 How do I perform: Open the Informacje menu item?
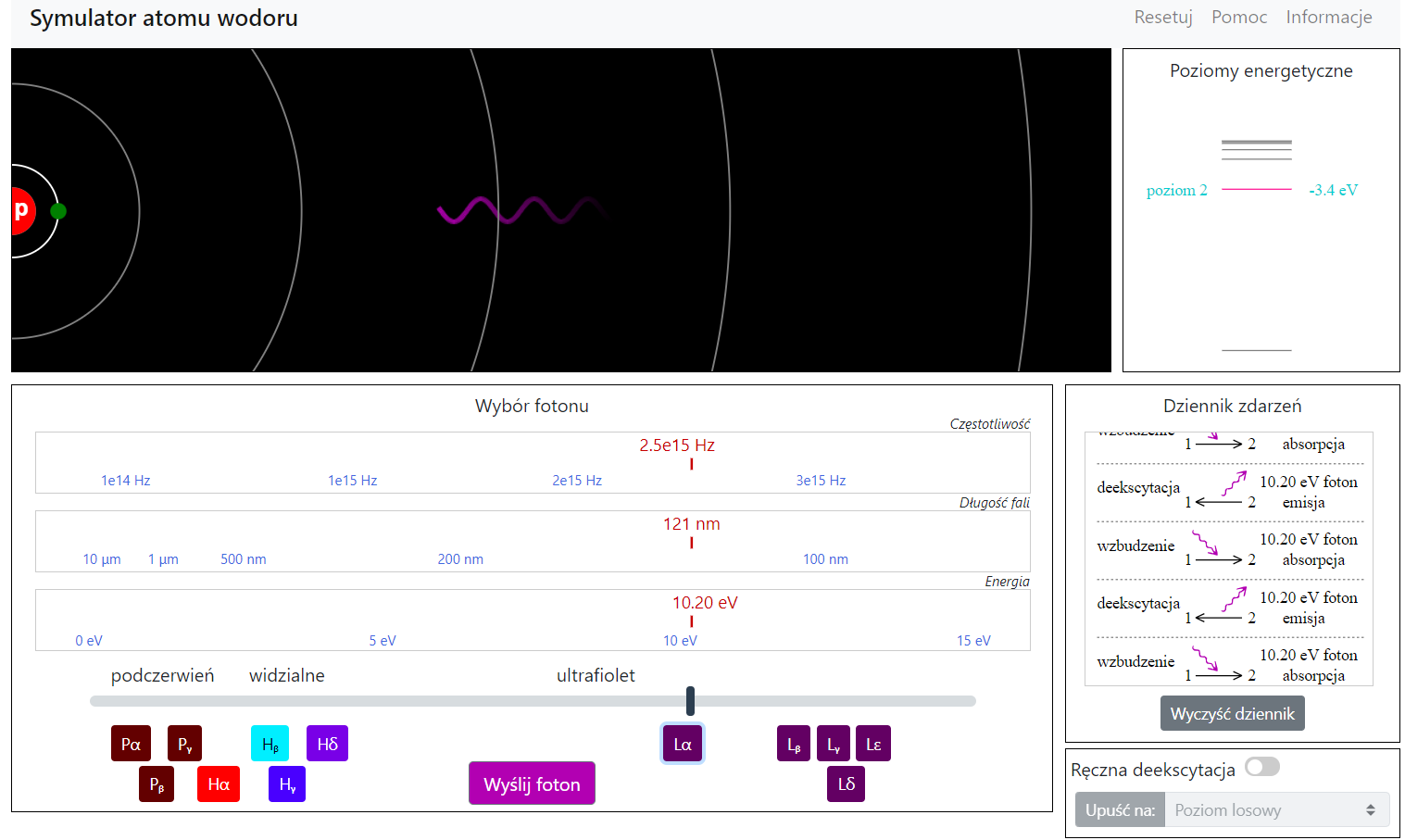1329,17
